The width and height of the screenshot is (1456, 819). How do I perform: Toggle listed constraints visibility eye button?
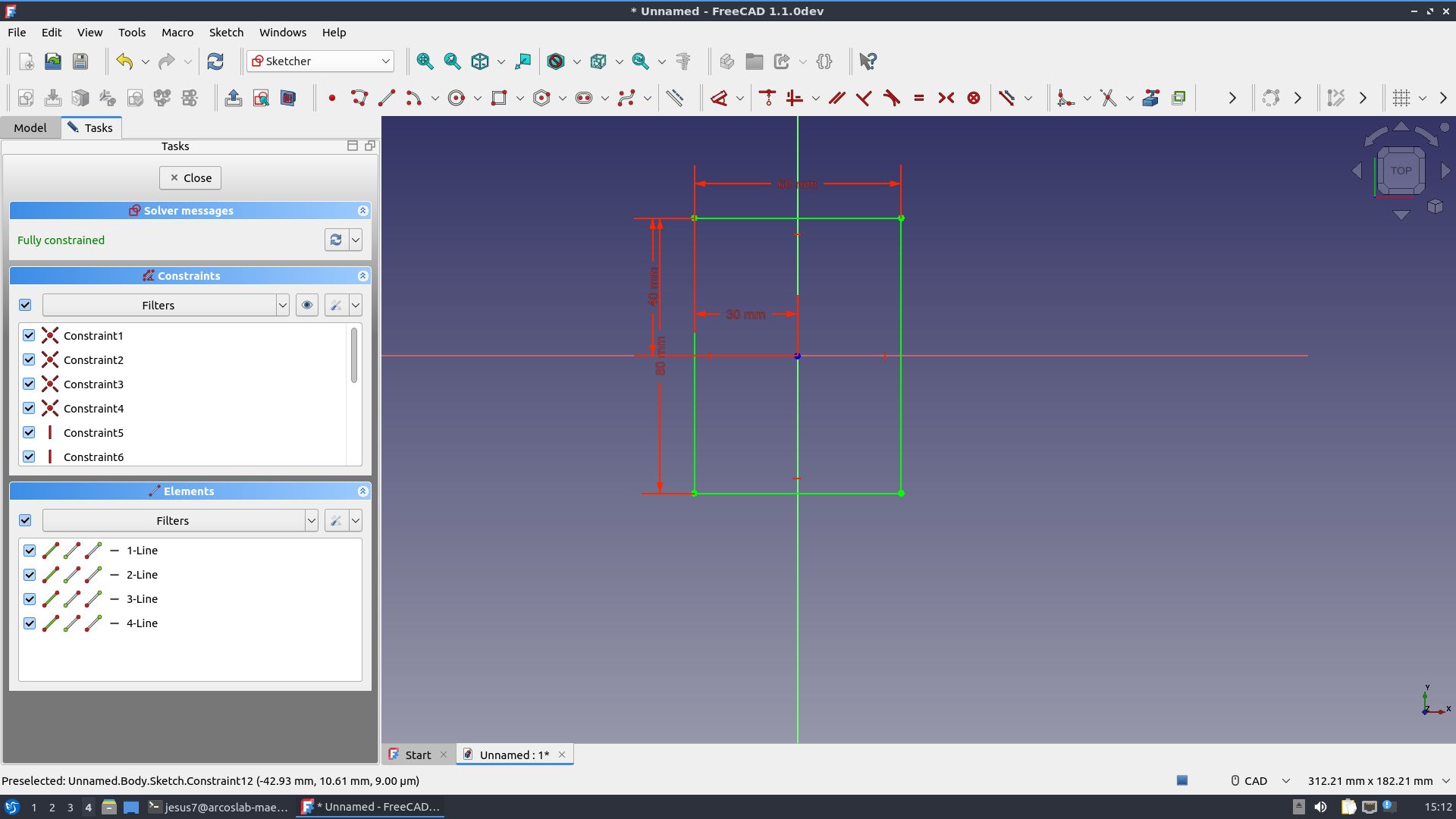pyautogui.click(x=307, y=305)
